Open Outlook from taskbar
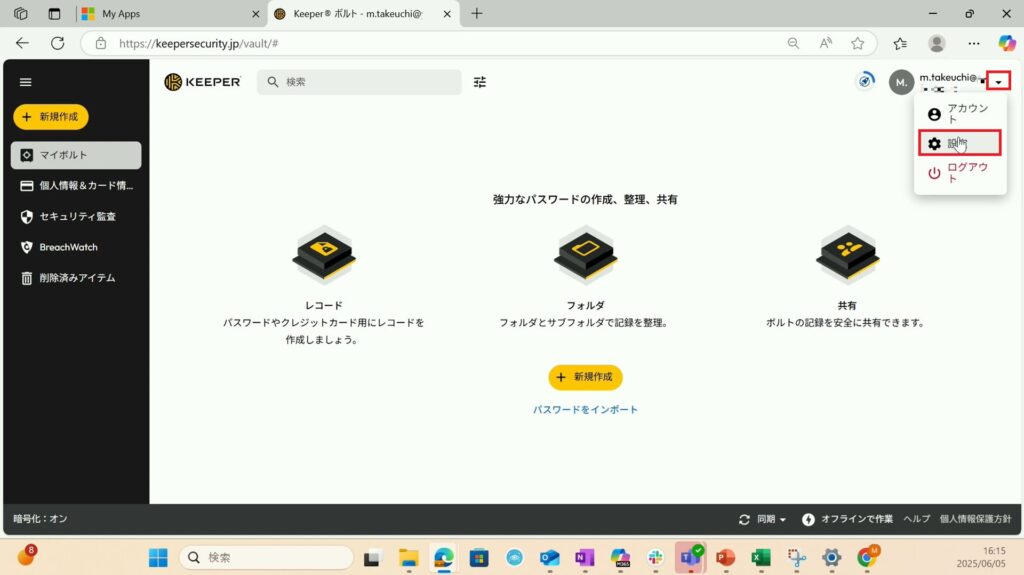This screenshot has width=1024, height=575. pyautogui.click(x=549, y=557)
